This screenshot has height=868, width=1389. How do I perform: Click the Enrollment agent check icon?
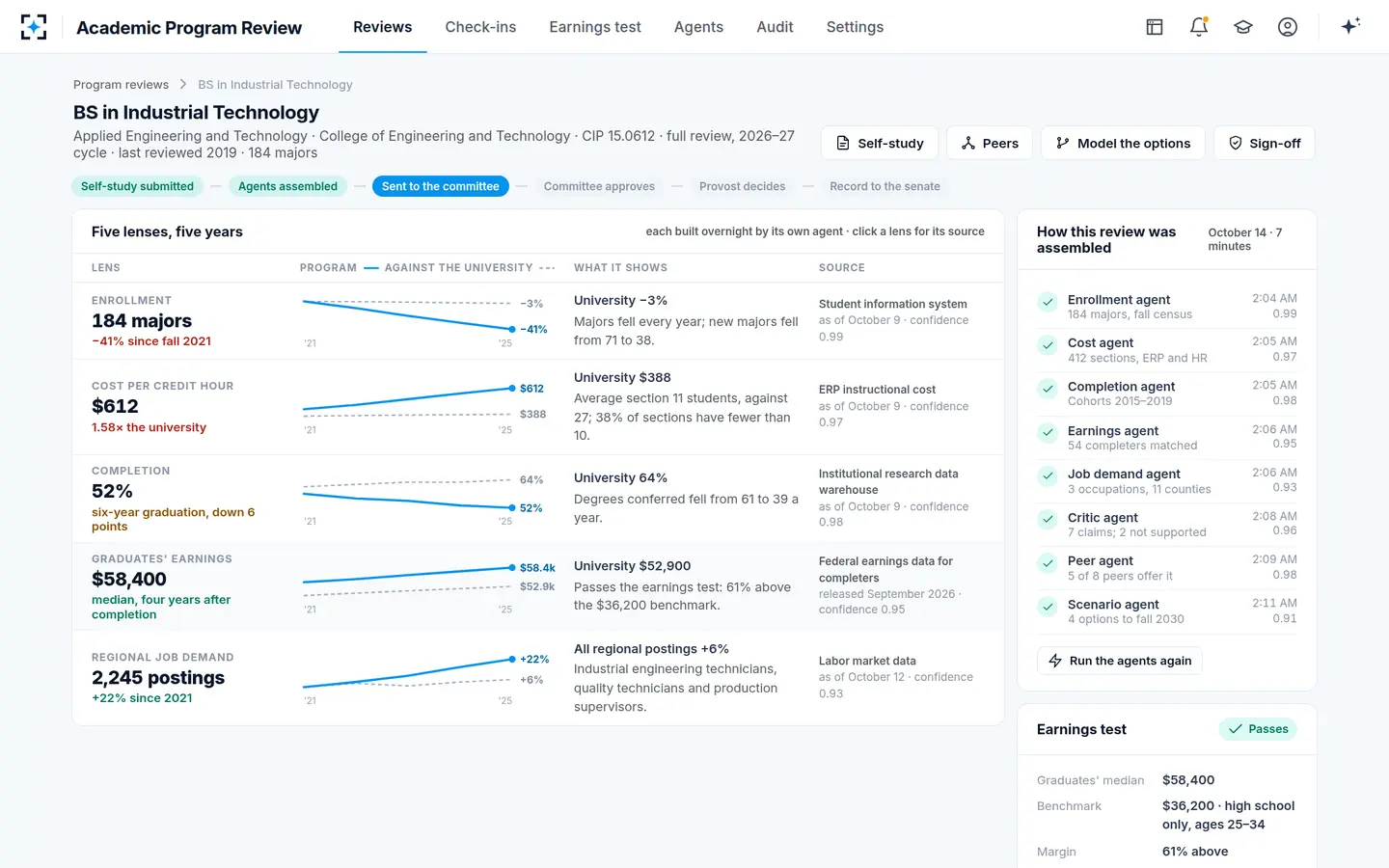1048,302
